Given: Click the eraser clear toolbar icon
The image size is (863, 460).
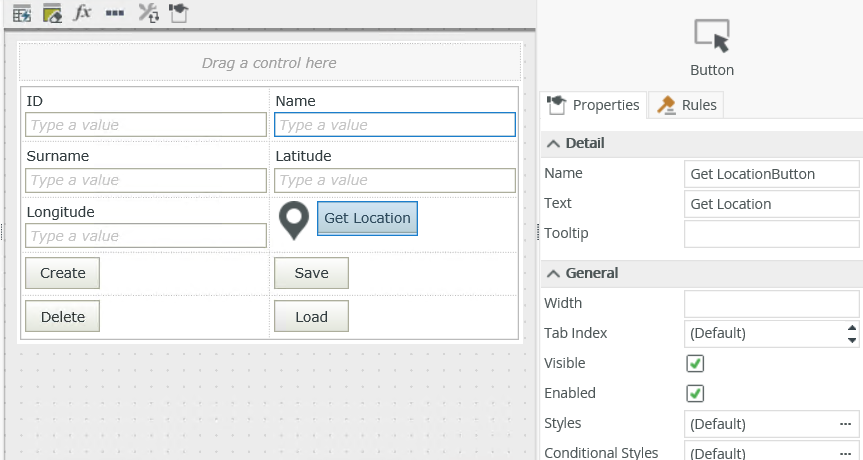Looking at the screenshot, I should (x=52, y=13).
